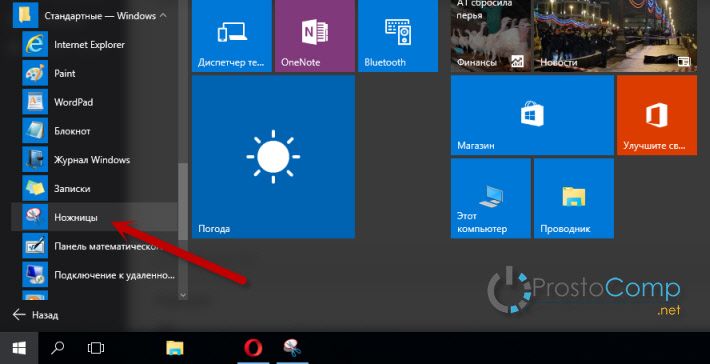The image size is (710, 364).
Task: Click the app list scroll-down arrow
Action: (x=183, y=295)
